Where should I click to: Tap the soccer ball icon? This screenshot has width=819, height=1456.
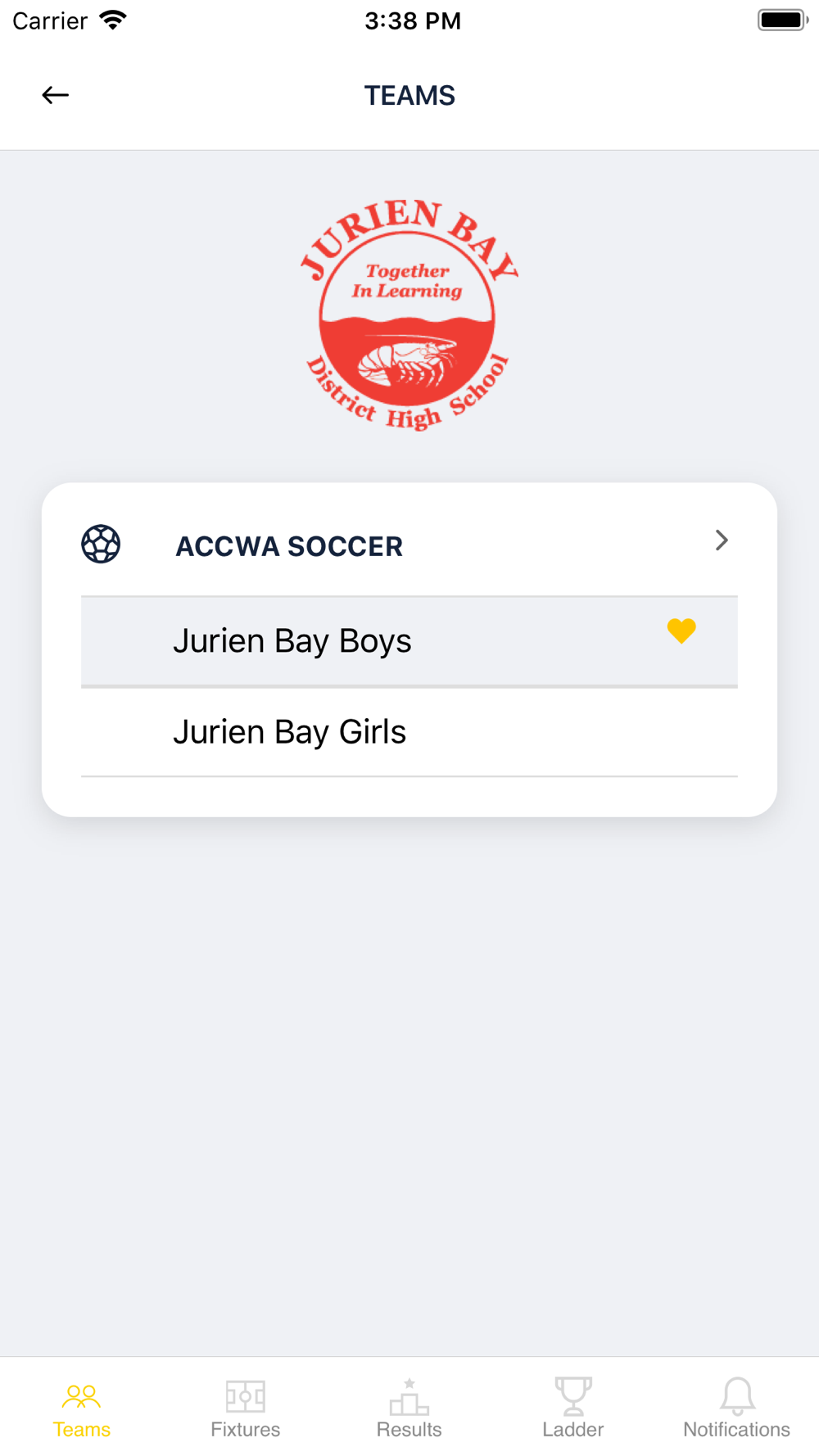tap(101, 544)
